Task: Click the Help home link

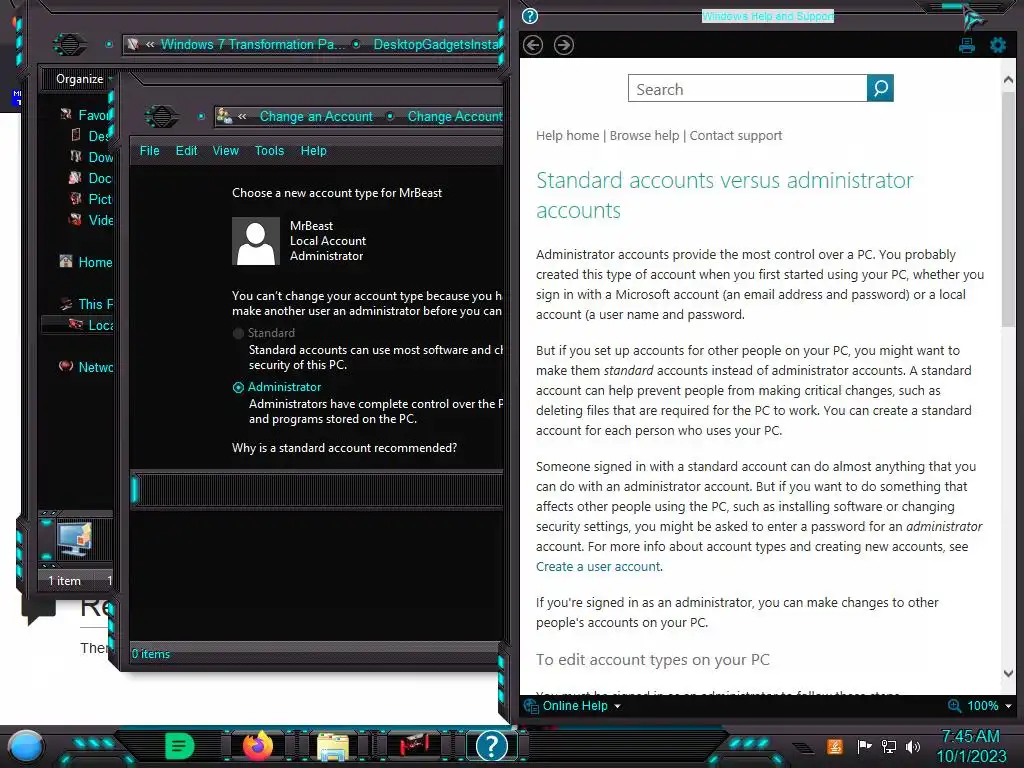Action: pyautogui.click(x=568, y=135)
